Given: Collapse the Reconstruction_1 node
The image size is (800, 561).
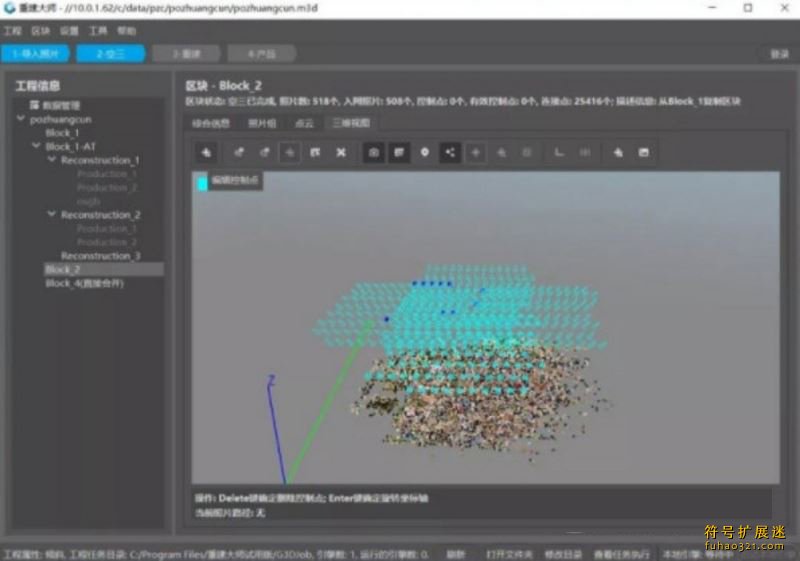Looking at the screenshot, I should pos(52,160).
